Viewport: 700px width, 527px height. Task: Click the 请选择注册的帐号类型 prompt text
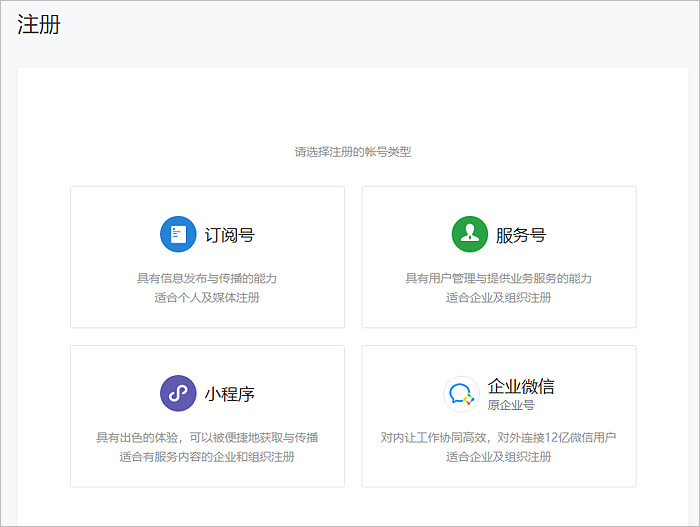[x=352, y=152]
